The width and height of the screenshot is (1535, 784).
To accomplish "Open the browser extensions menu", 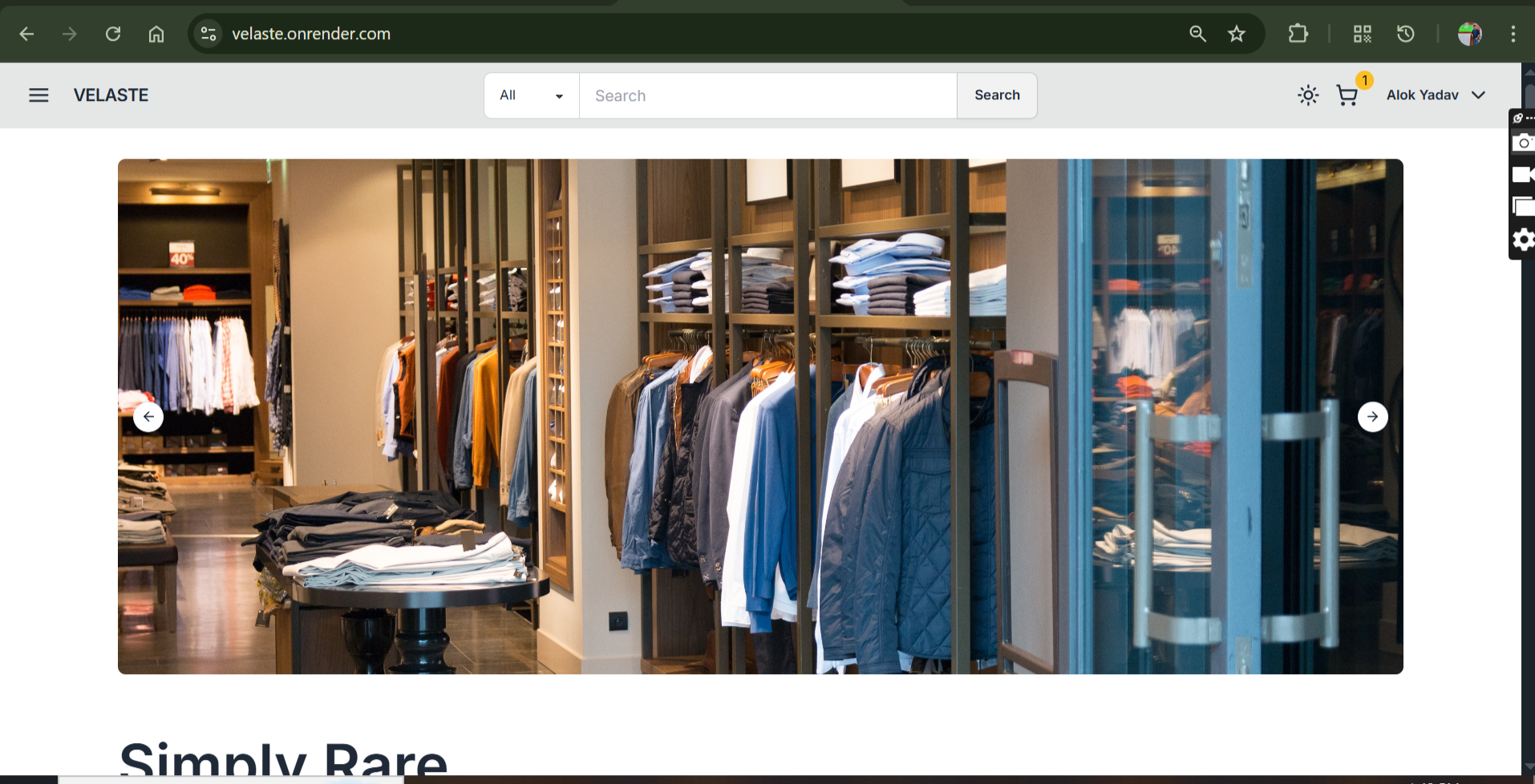I will [x=1298, y=34].
